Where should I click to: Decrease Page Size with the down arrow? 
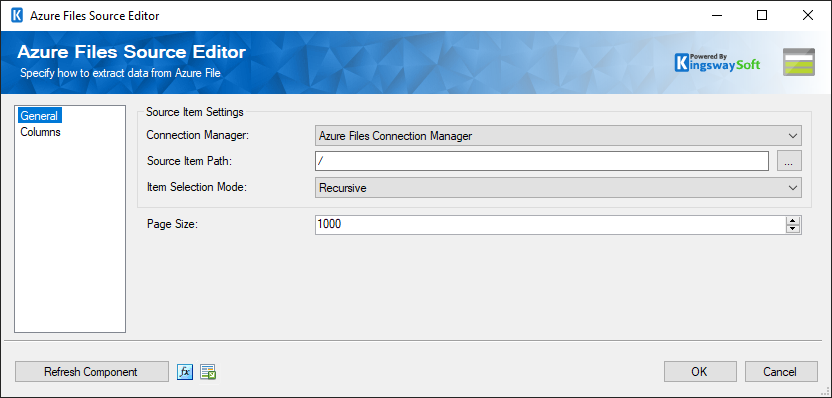(x=793, y=229)
